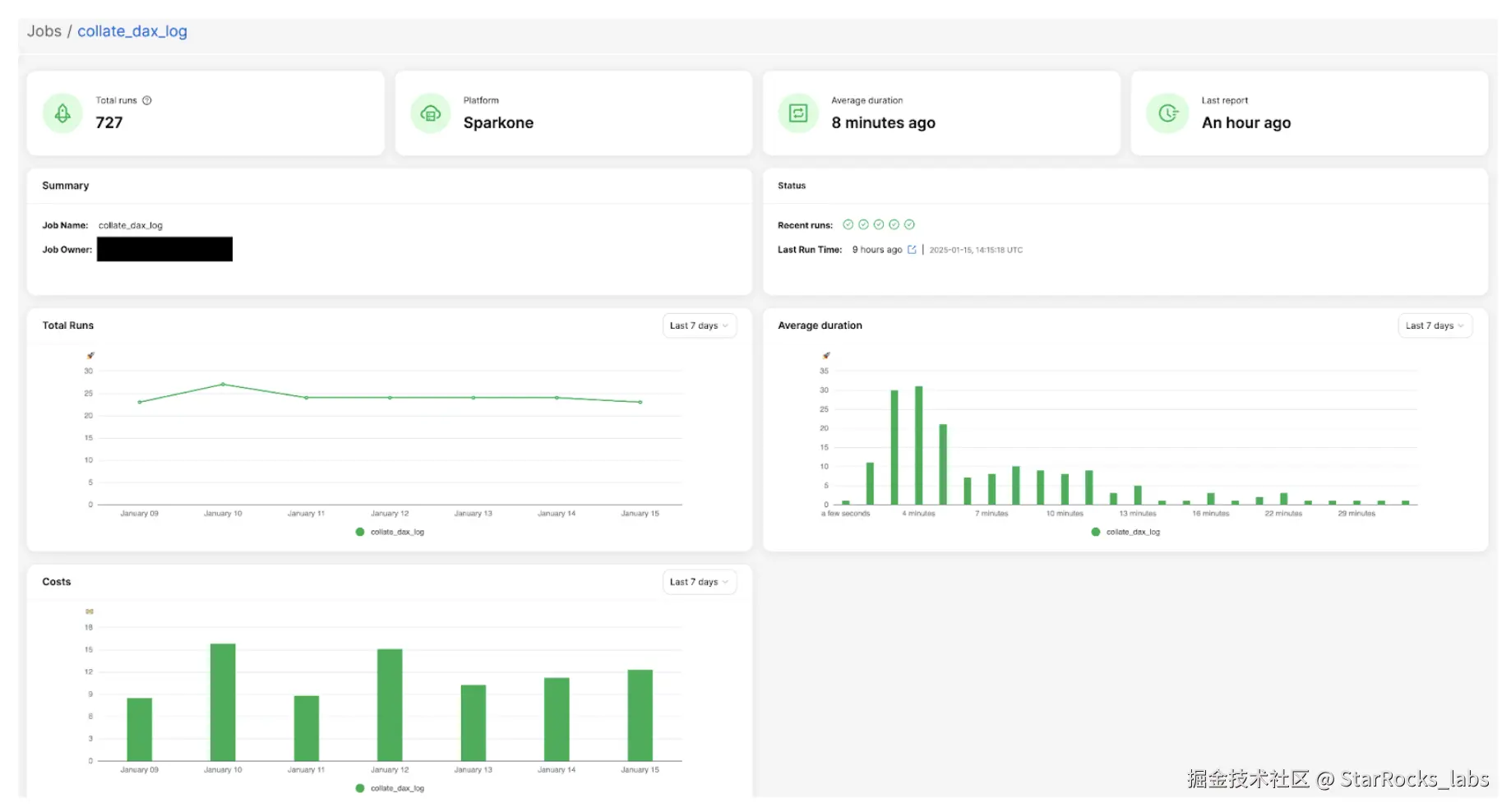Click the January 10 point on Total Runs line
Image resolution: width=1511 pixels, height=812 pixels.
tap(223, 385)
